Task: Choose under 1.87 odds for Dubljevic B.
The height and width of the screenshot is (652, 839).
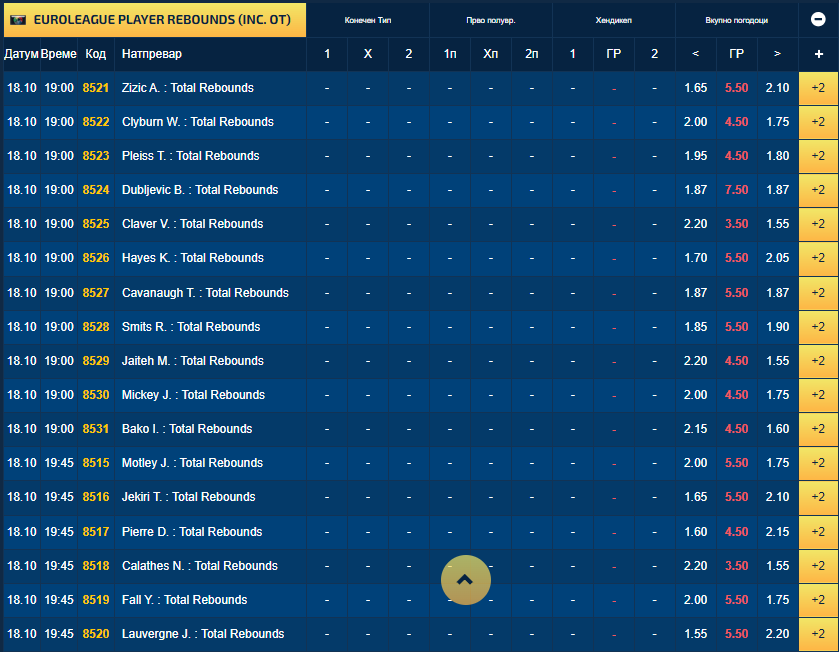Action: [696, 190]
